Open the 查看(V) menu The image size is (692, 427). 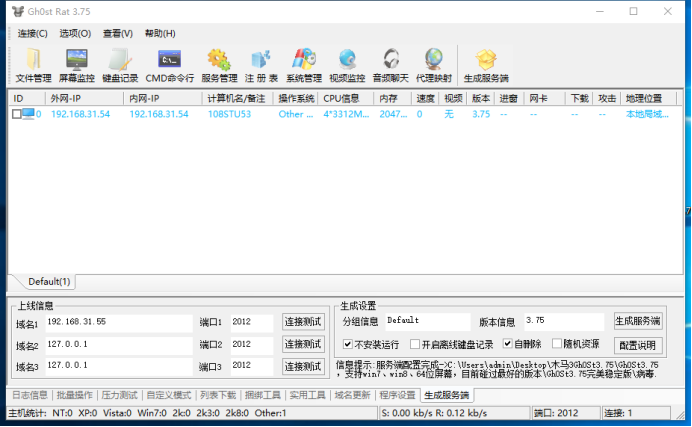pyautogui.click(x=118, y=34)
